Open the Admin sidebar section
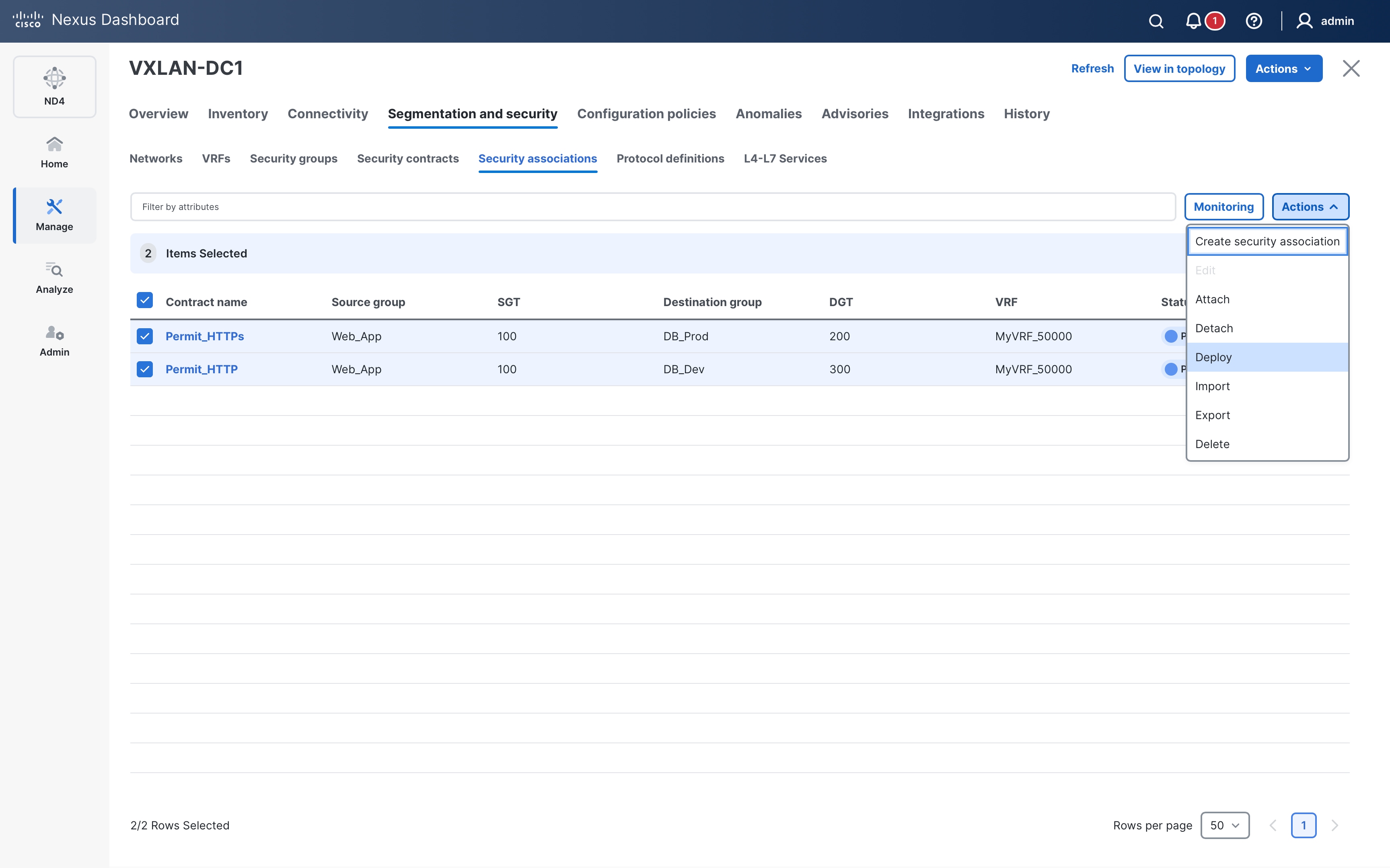The image size is (1390, 868). (55, 341)
